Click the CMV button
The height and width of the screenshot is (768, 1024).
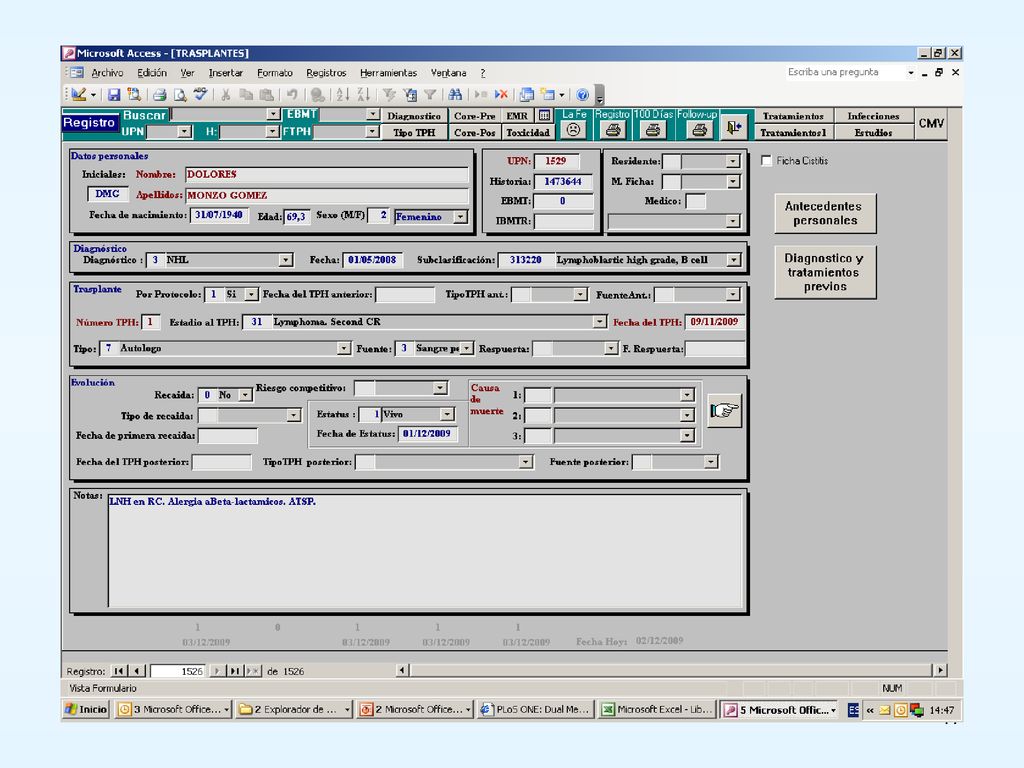click(x=931, y=123)
